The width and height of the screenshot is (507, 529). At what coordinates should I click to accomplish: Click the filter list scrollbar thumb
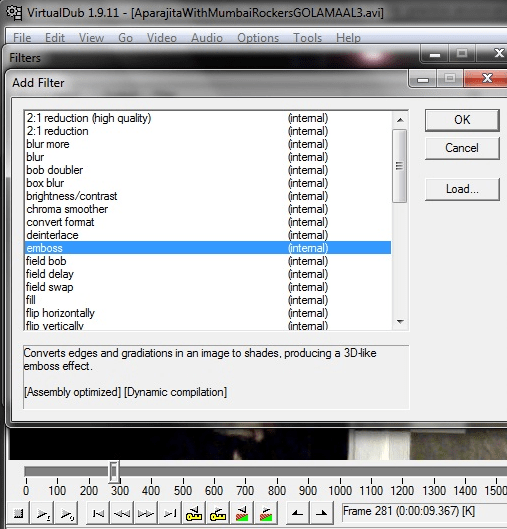click(x=400, y=166)
